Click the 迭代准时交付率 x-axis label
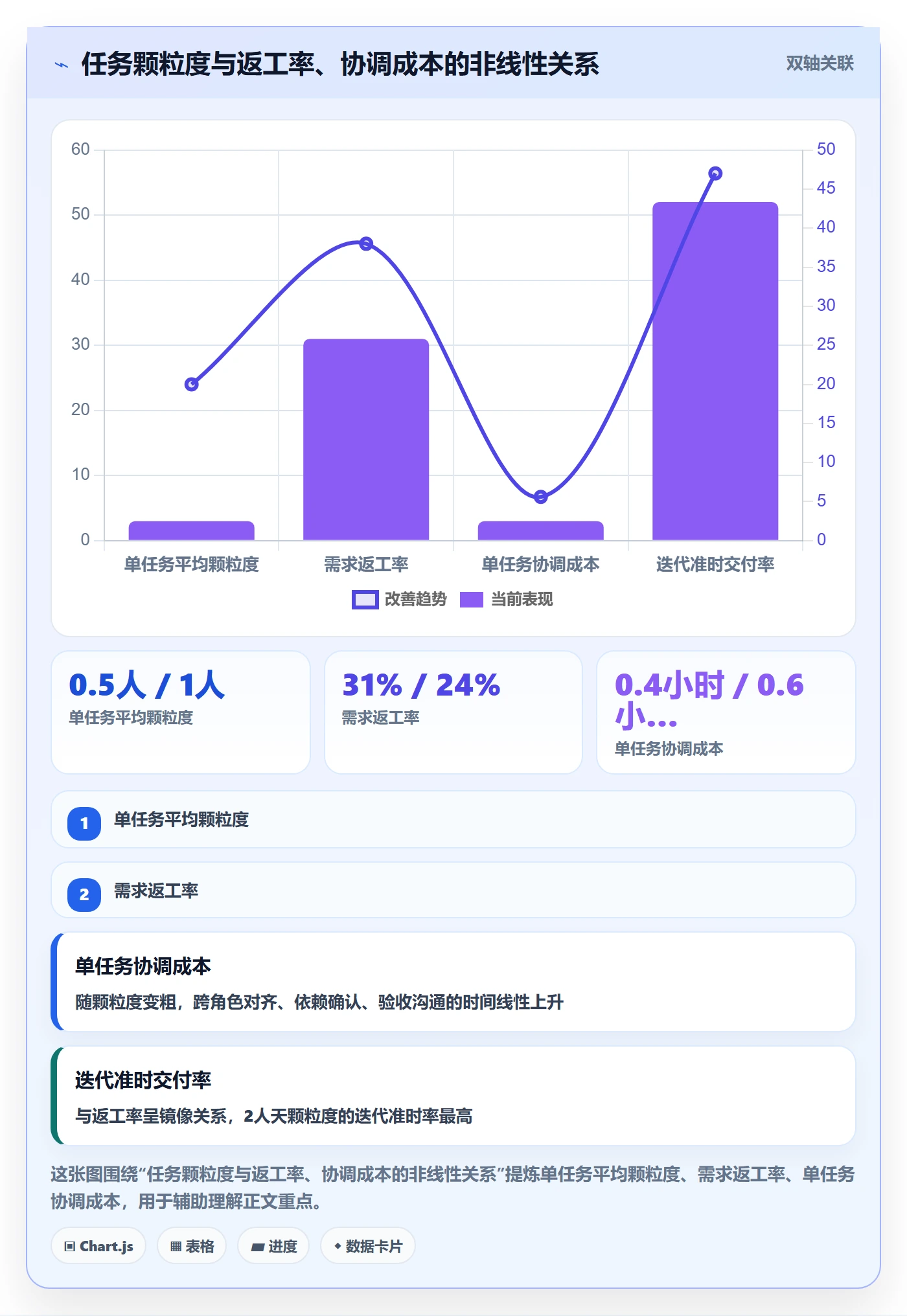 click(x=715, y=565)
